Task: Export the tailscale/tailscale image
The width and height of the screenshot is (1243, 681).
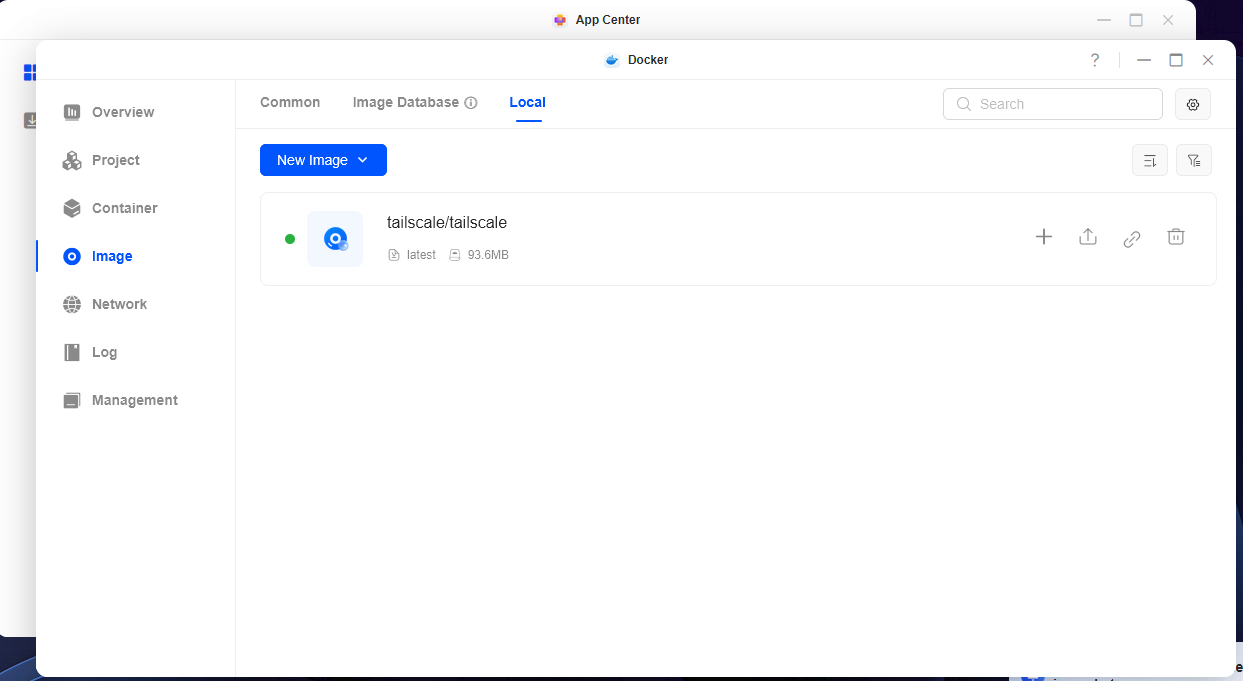Action: pyautogui.click(x=1088, y=237)
